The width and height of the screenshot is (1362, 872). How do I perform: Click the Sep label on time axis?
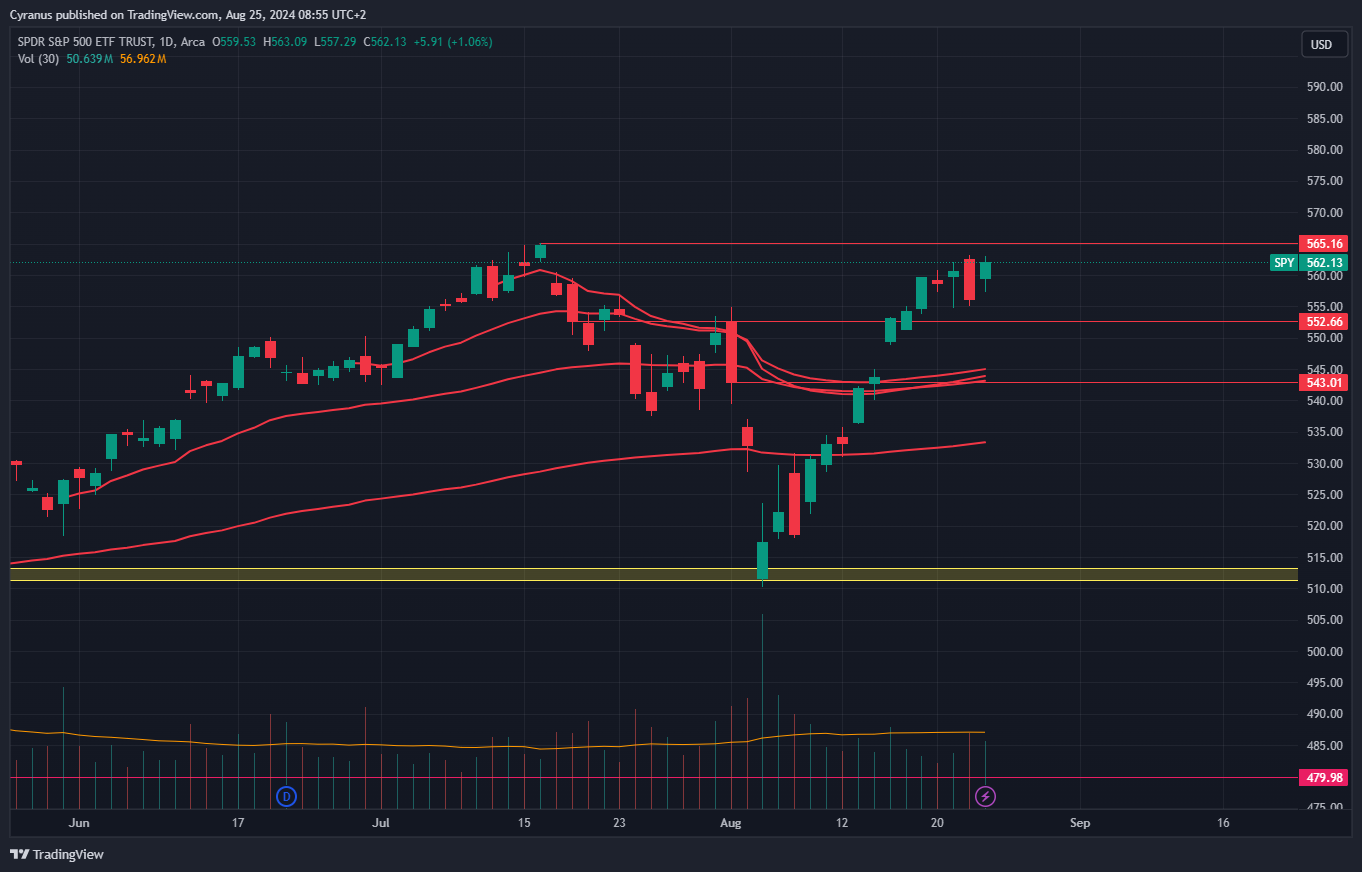click(x=1079, y=823)
